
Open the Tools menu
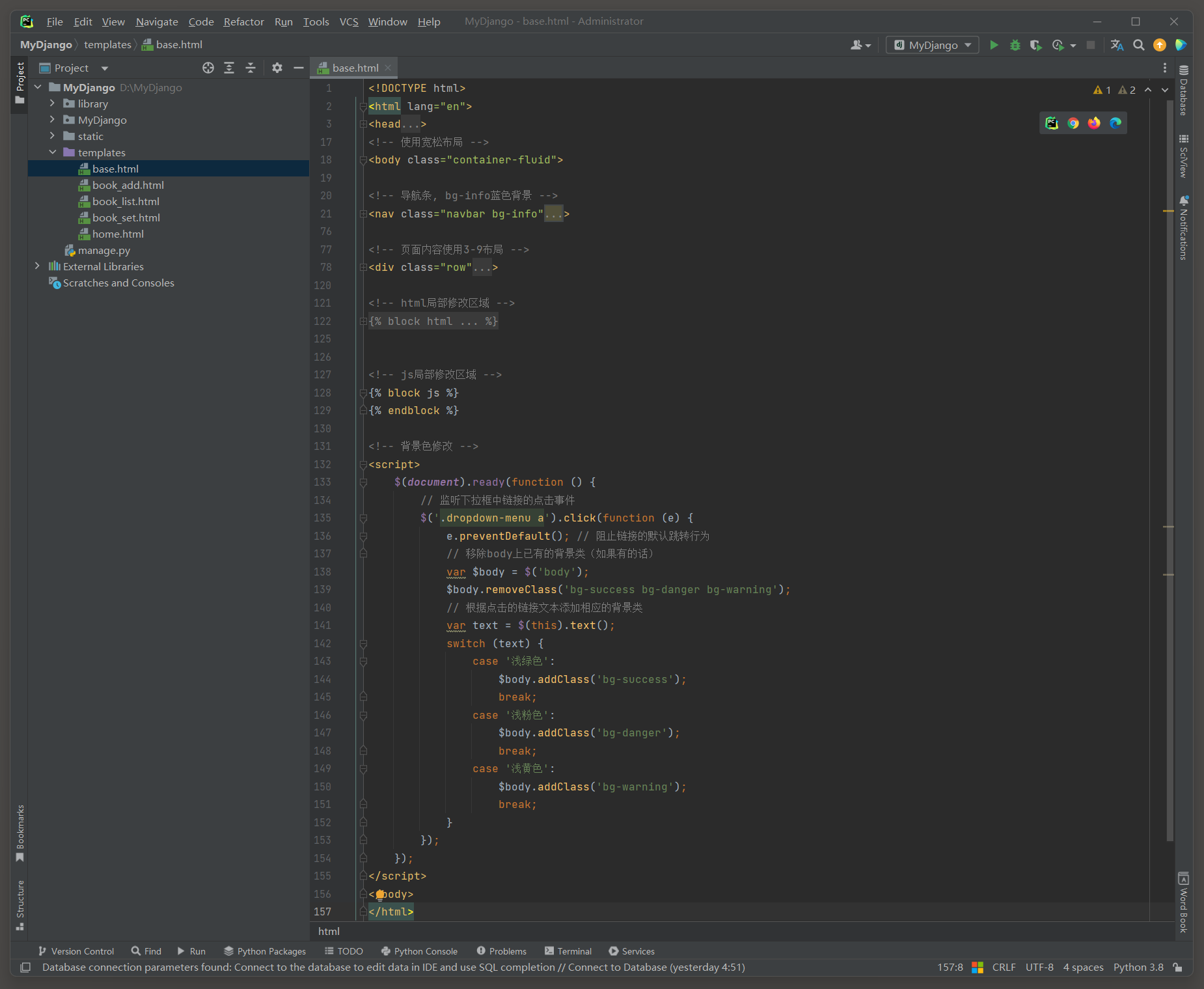(316, 21)
